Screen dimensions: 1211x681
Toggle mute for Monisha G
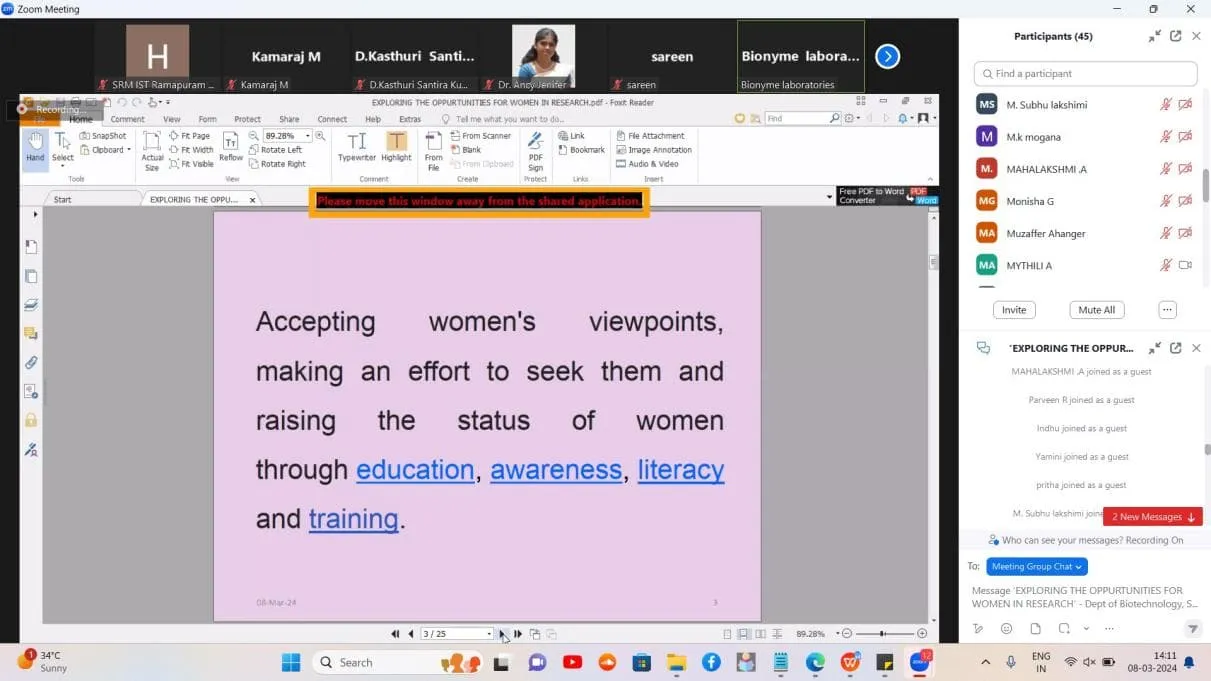click(x=1165, y=201)
